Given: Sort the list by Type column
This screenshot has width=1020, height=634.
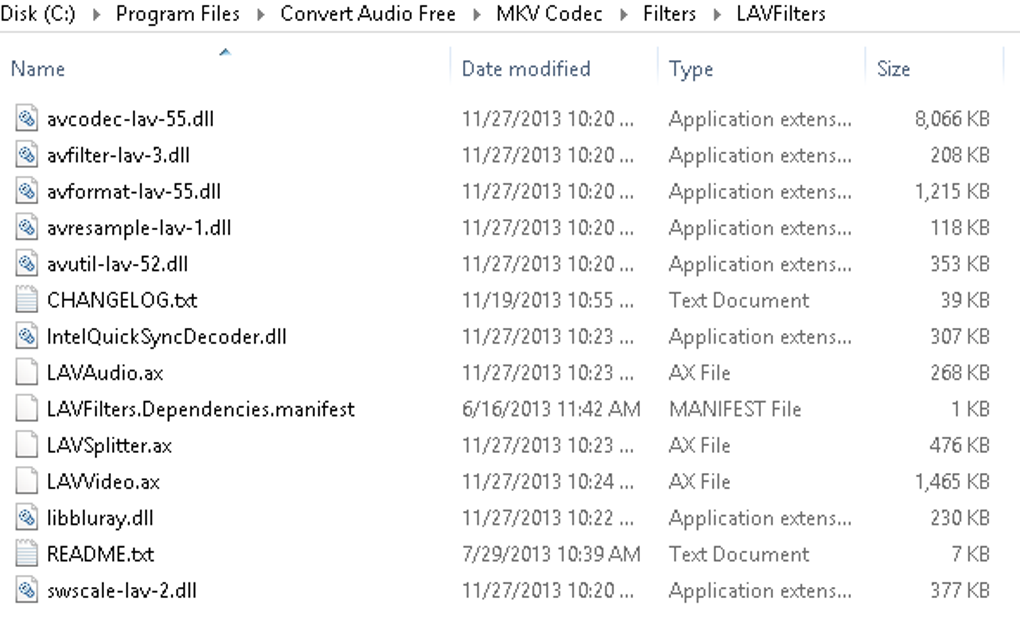Looking at the screenshot, I should [691, 69].
